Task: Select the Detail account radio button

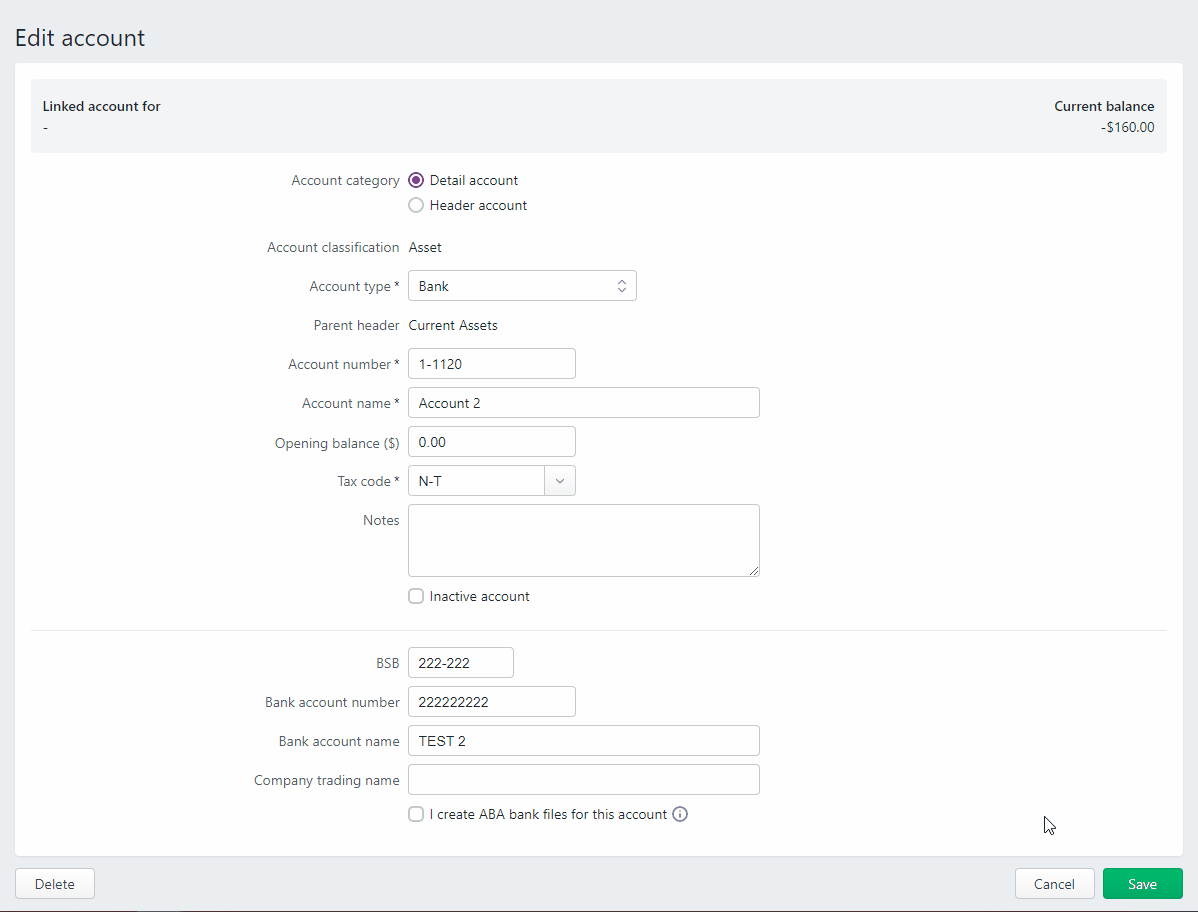Action: click(x=416, y=180)
